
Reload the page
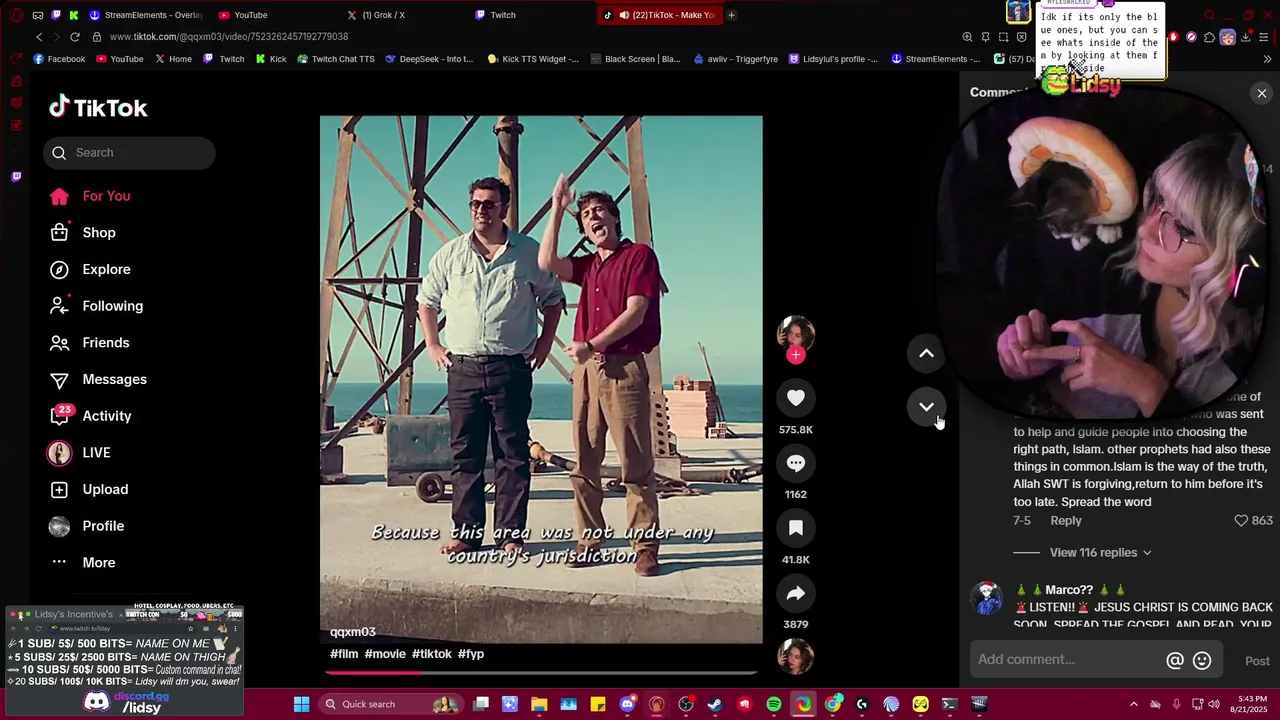tap(74, 37)
